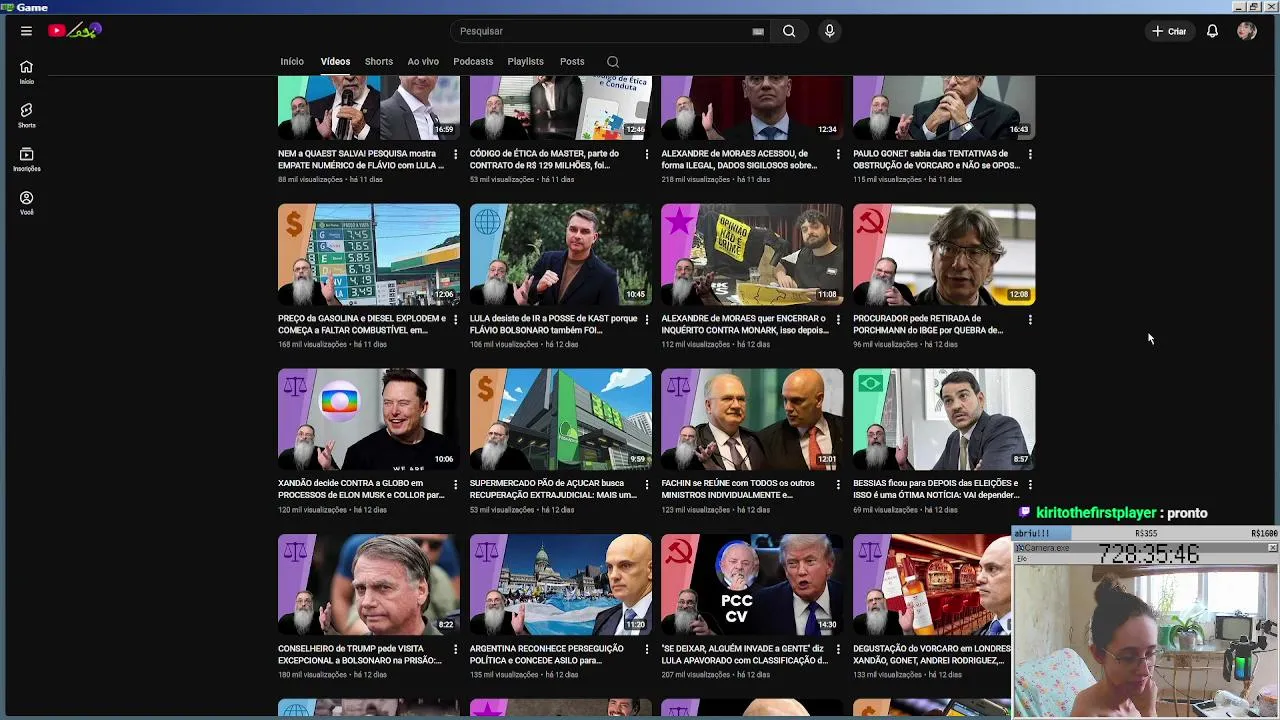Image resolution: width=1280 pixels, height=720 pixels.
Task: Open options for XANDÃO decide CONTRA a GLOBO video
Action: point(455,484)
